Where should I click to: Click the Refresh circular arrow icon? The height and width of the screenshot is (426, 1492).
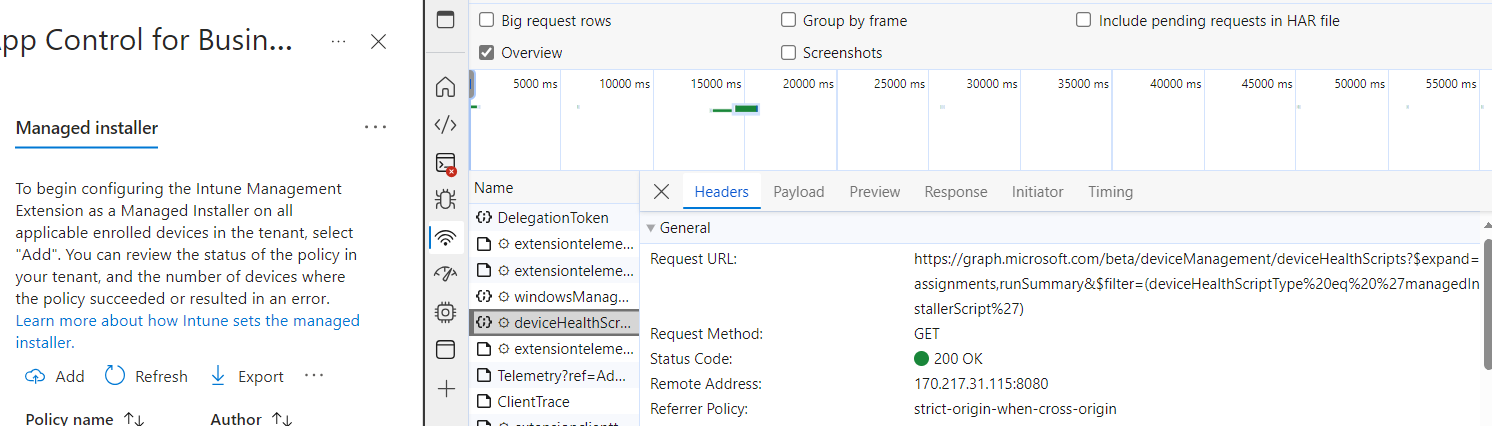pos(115,376)
